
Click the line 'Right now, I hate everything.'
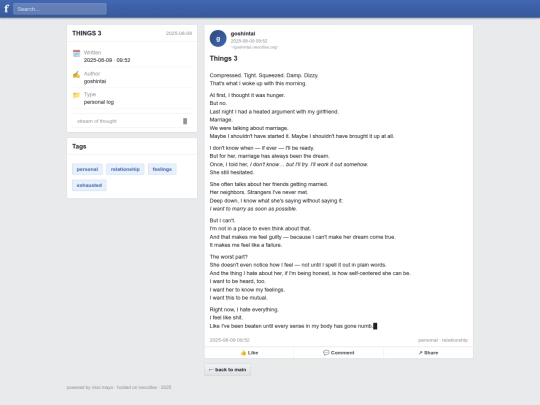(x=244, y=309)
